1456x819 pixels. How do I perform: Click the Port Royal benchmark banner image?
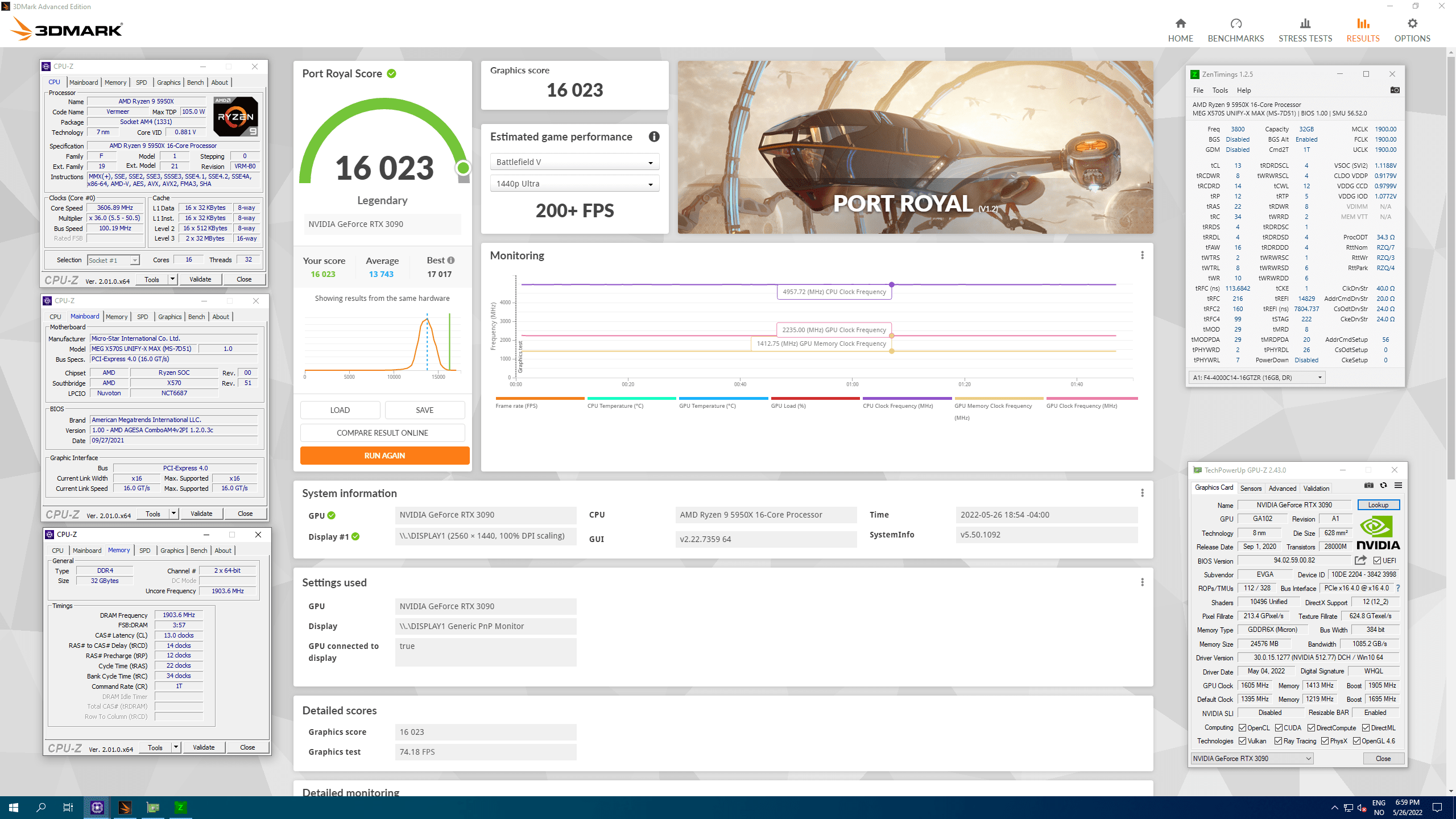click(915, 147)
